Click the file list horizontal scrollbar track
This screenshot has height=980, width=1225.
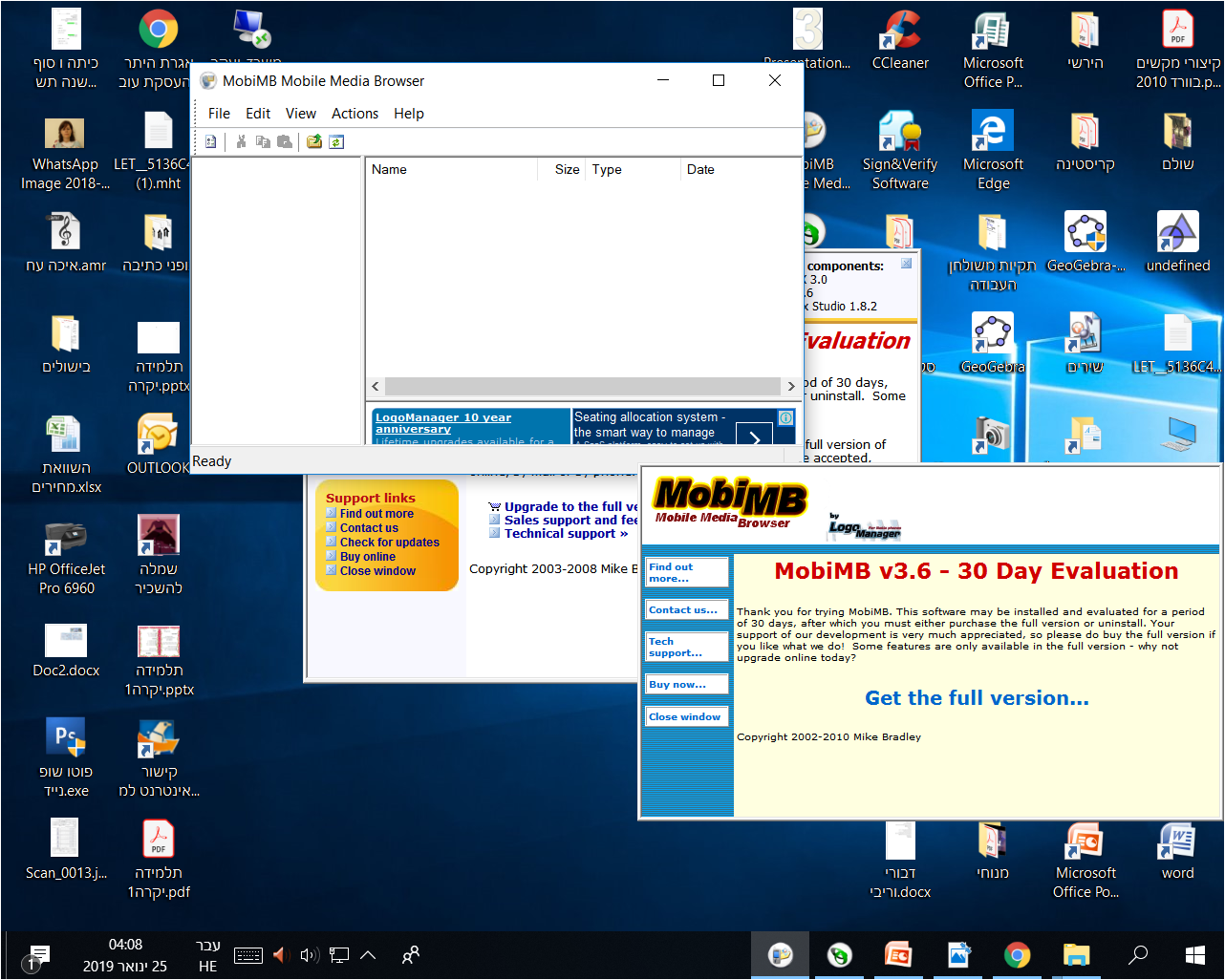click(x=583, y=387)
